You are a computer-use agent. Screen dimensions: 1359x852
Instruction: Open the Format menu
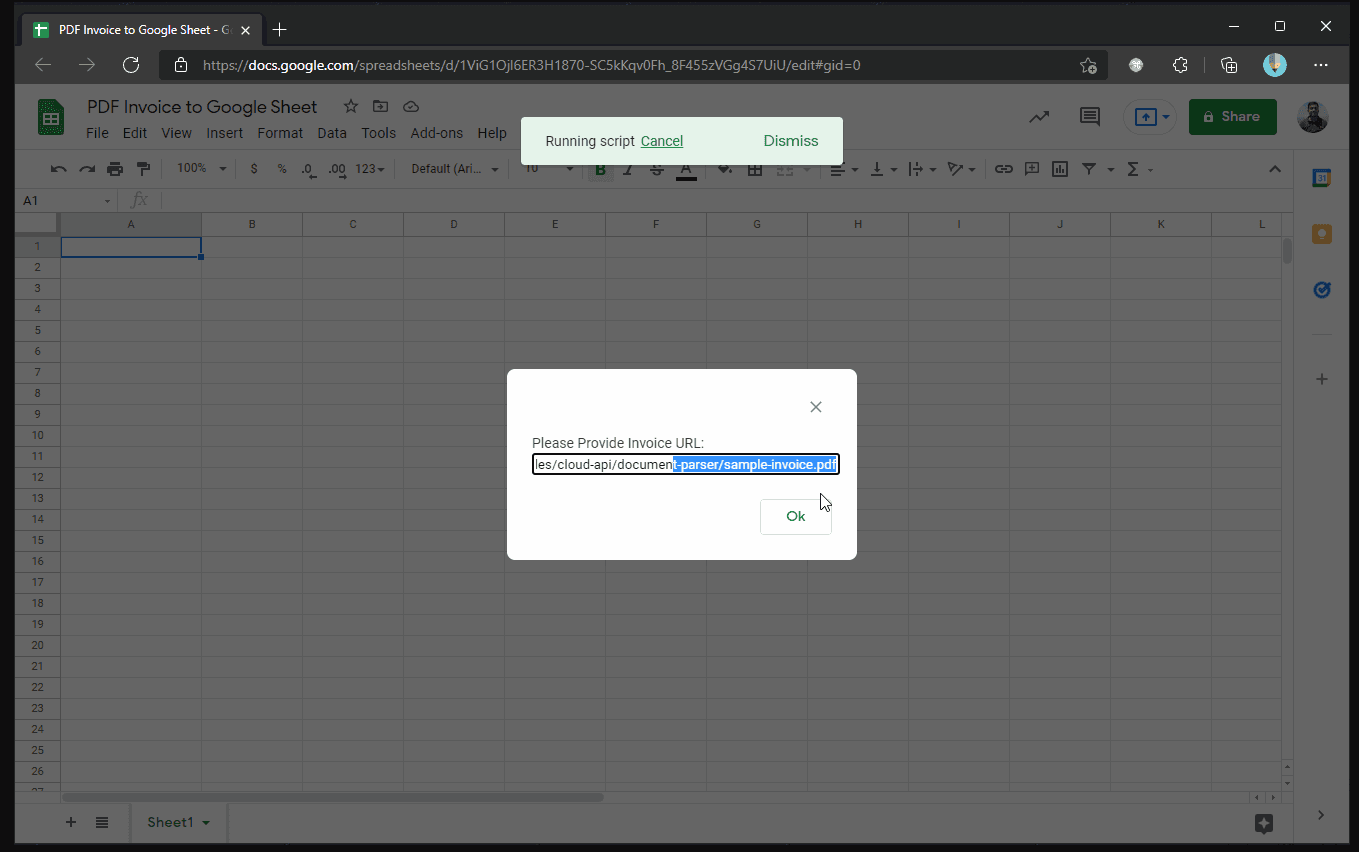[280, 133]
